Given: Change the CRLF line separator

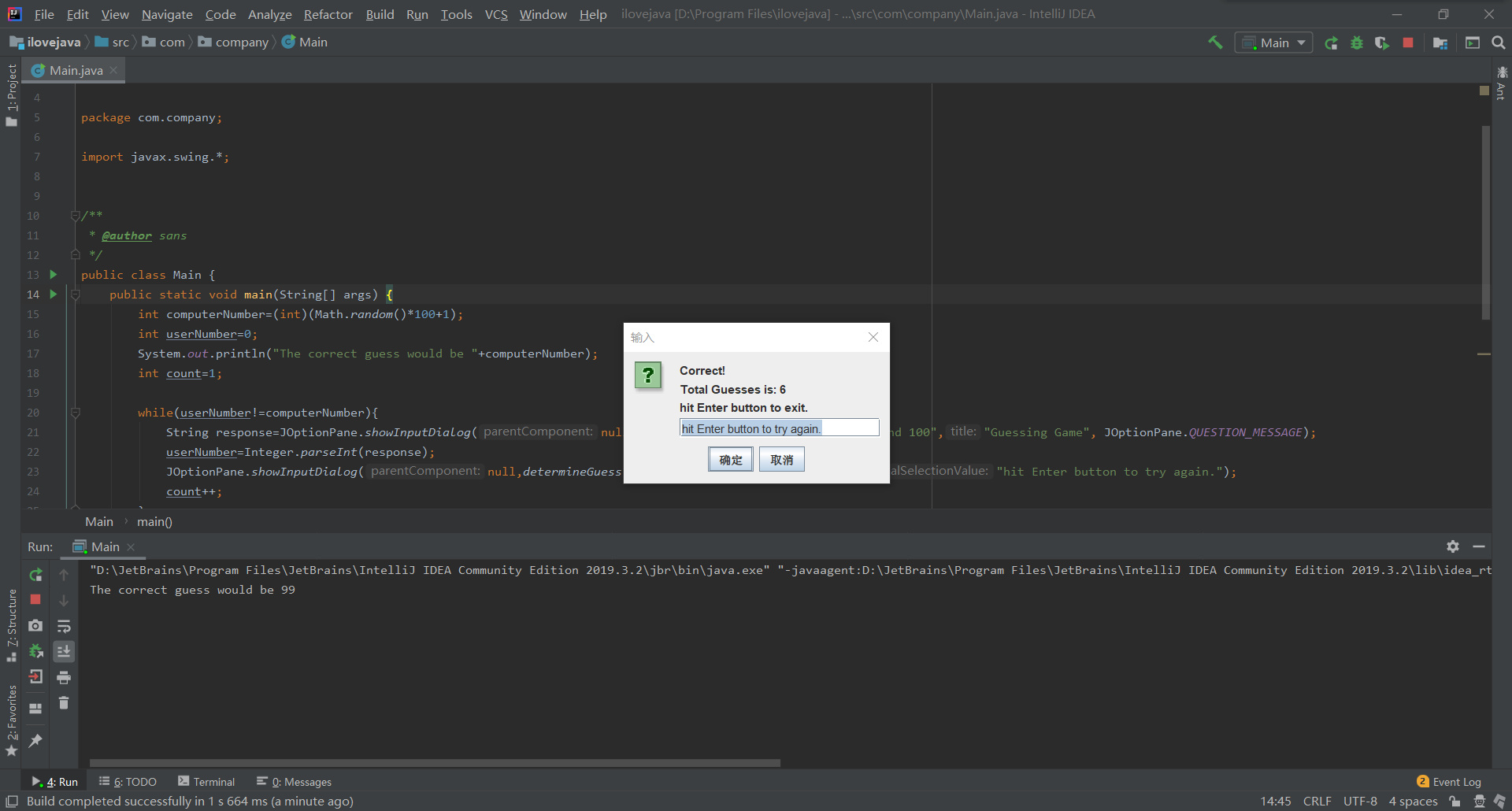Looking at the screenshot, I should point(1317,802).
